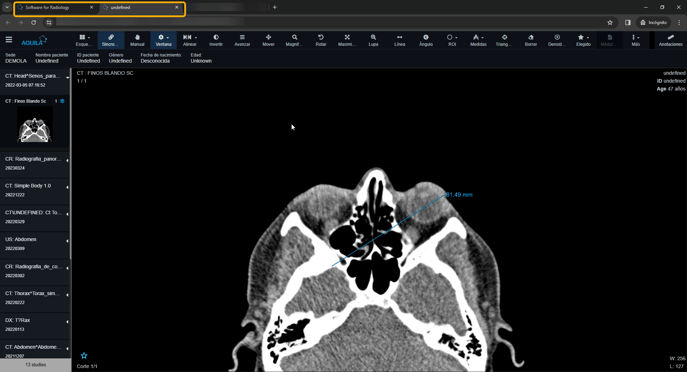Select the Manual hand tool
Screen dimensions: 687x372
[x=137, y=40]
